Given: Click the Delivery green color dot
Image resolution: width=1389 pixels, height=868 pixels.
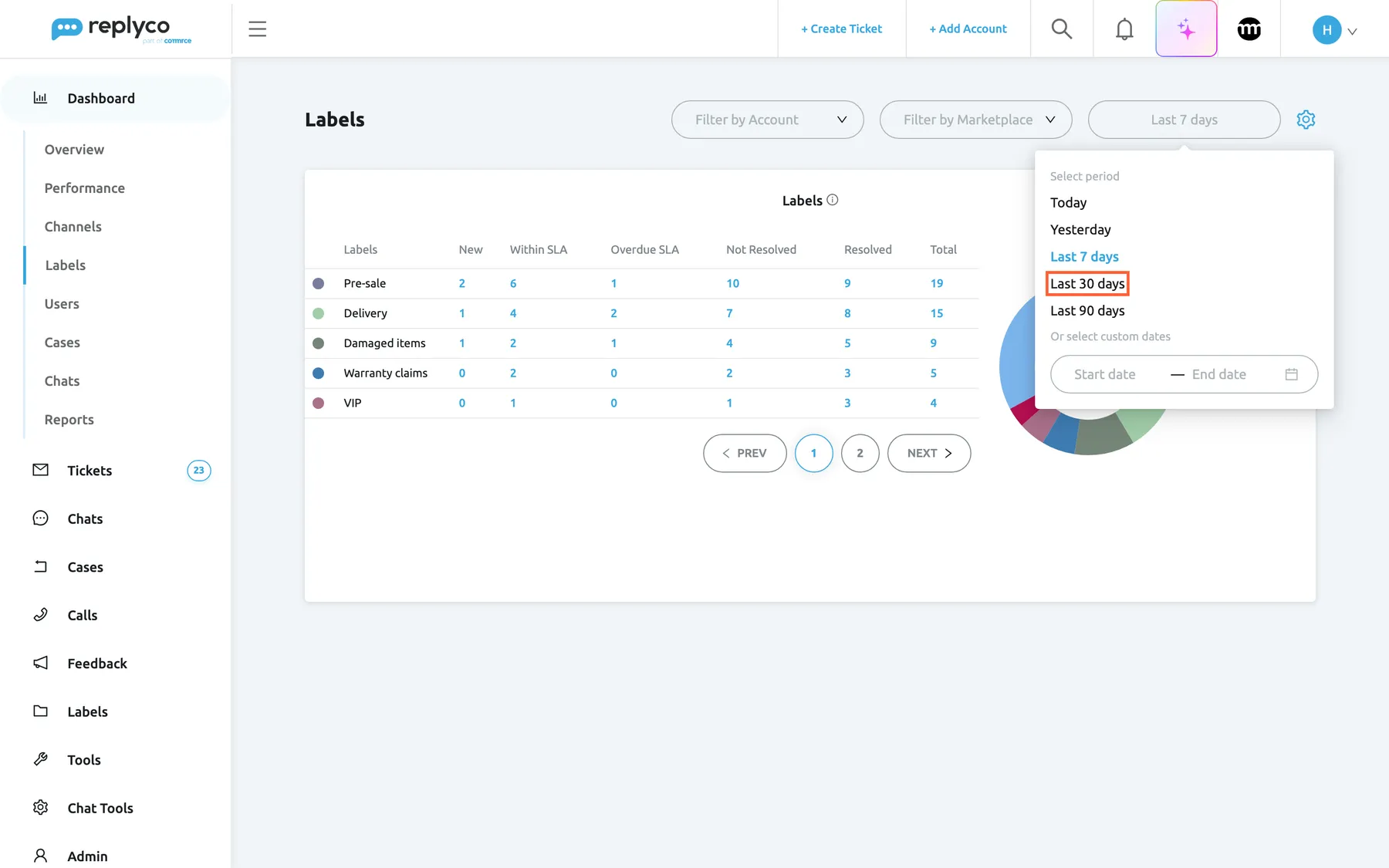Looking at the screenshot, I should [x=318, y=313].
